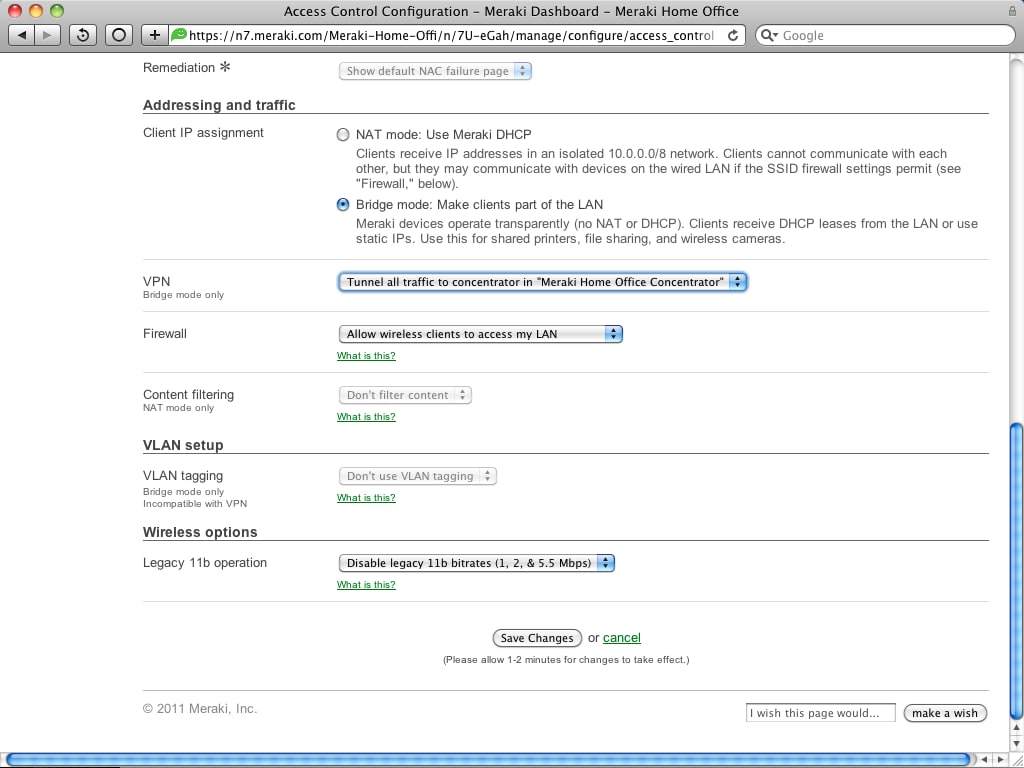Open the VPN tunnel traffic dropdown
The image size is (1024, 768).
pyautogui.click(x=543, y=282)
